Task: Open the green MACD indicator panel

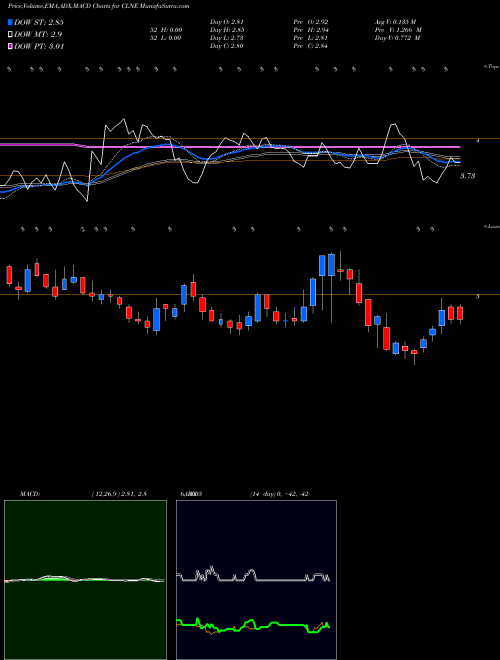Action: click(x=85, y=580)
